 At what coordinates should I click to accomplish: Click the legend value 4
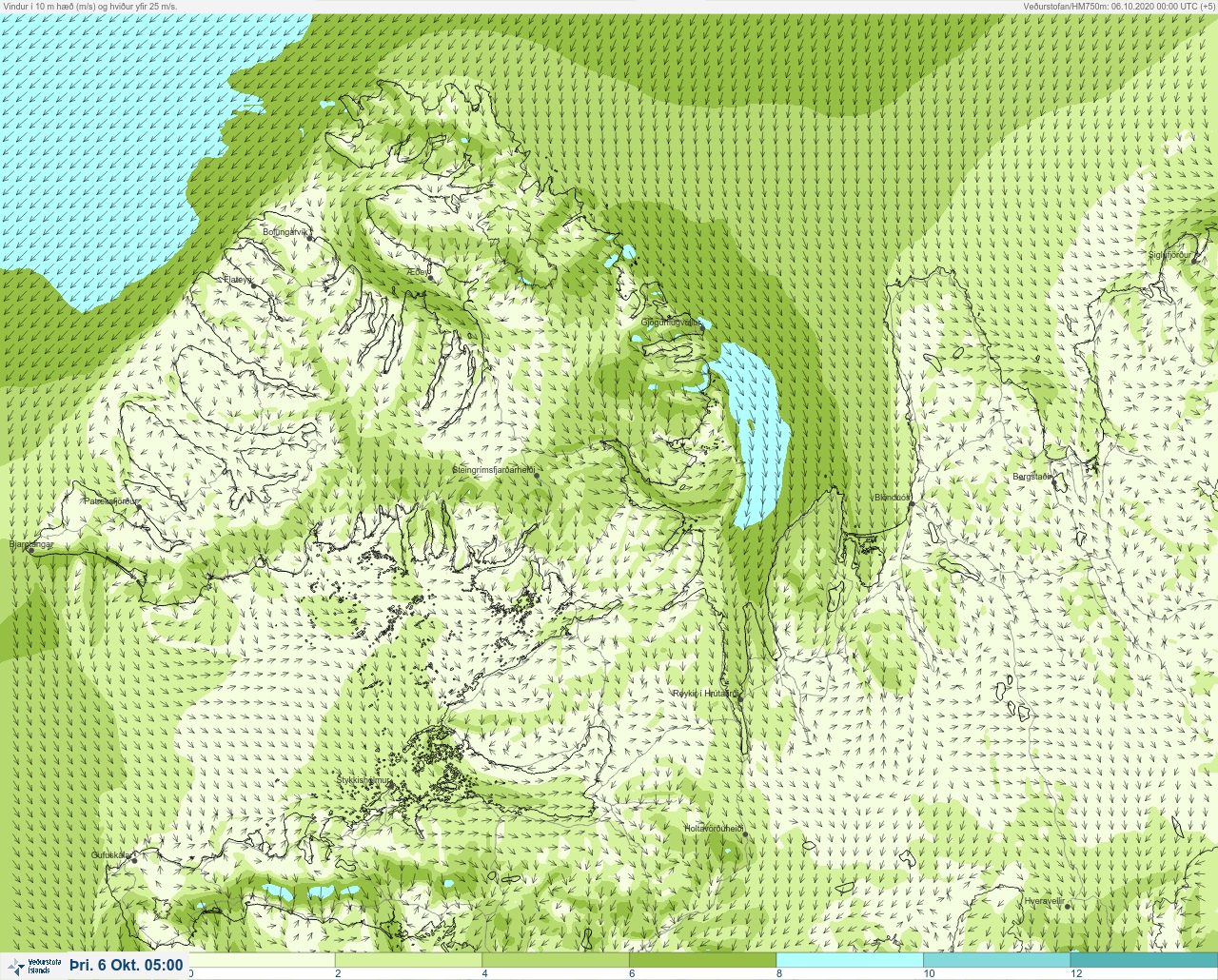click(x=484, y=973)
